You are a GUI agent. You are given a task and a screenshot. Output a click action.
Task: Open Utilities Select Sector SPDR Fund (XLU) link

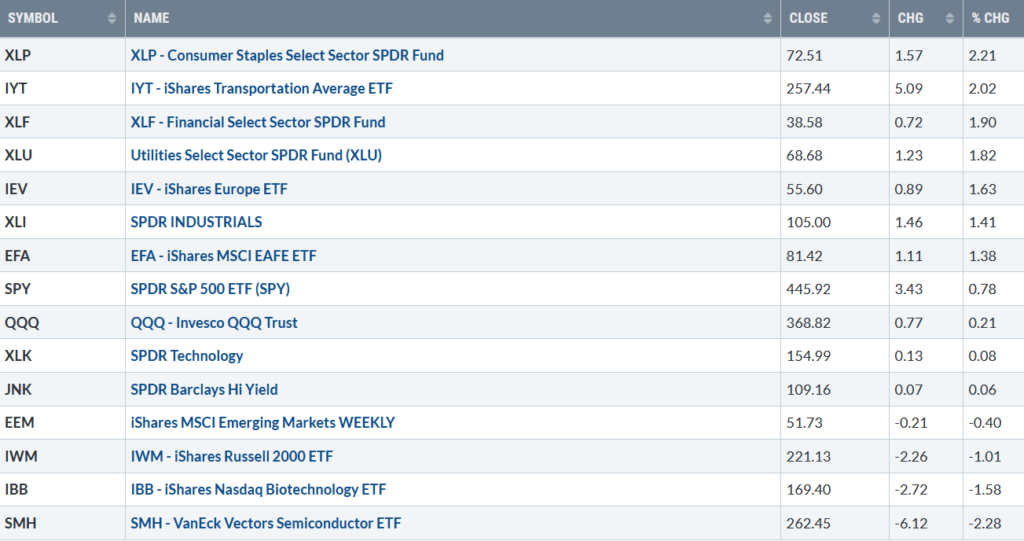(x=256, y=156)
